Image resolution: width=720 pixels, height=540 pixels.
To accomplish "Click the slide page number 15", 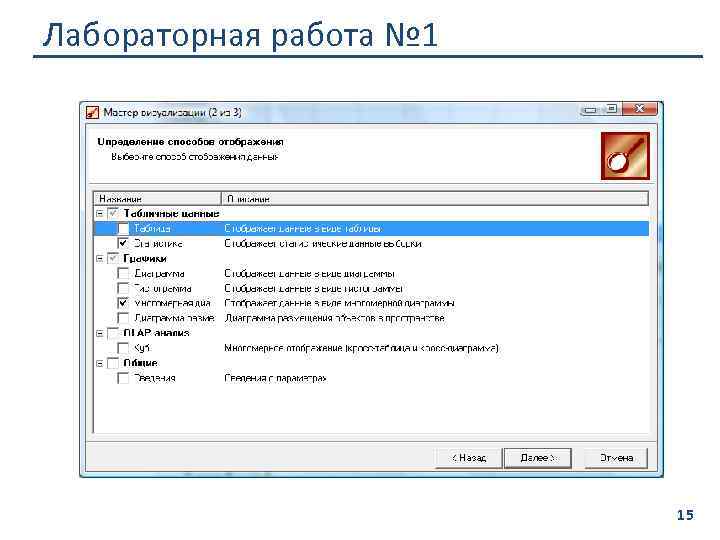I will pyautogui.click(x=685, y=515).
